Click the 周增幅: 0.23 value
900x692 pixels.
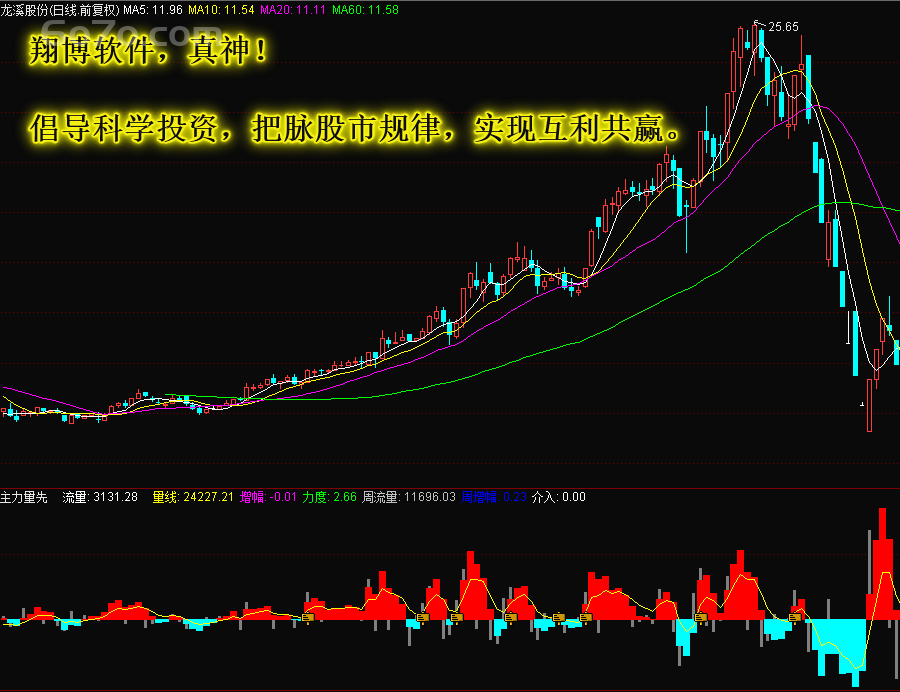coord(494,497)
